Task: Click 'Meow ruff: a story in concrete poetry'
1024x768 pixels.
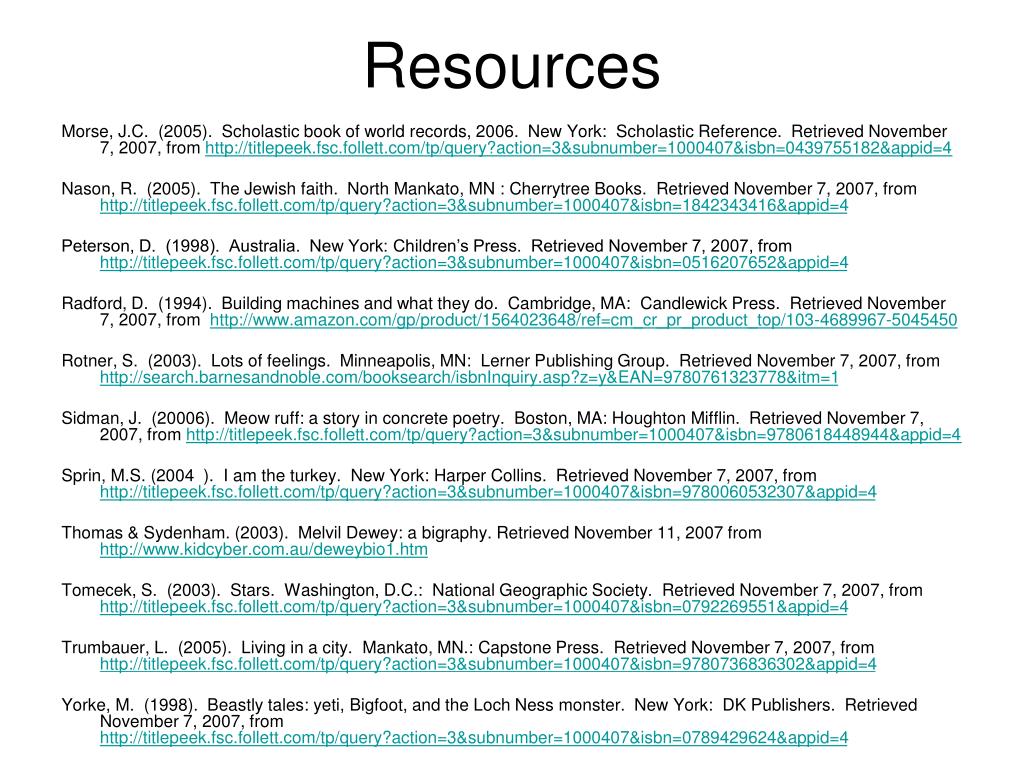Action: pos(364,419)
